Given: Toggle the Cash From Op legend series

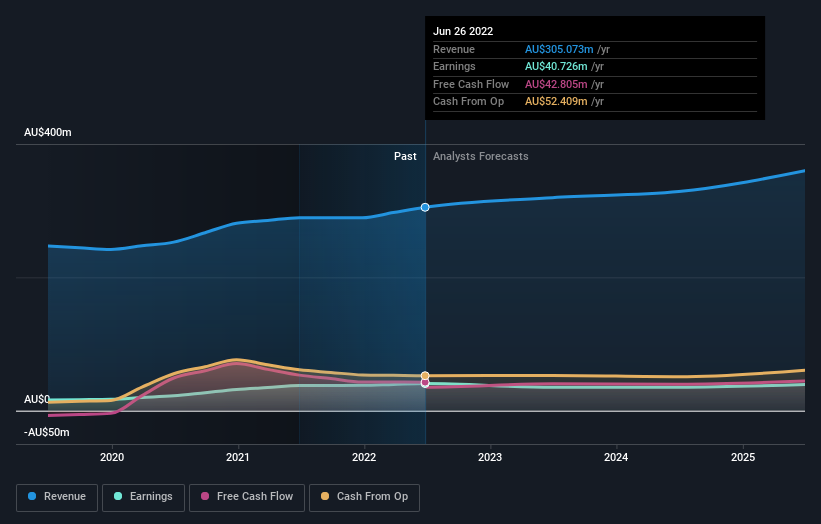Looking at the screenshot, I should (x=364, y=497).
